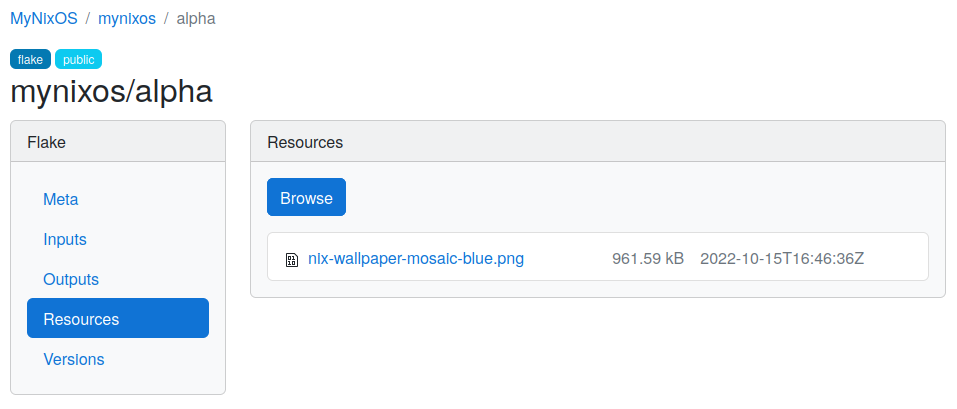
Task: Click the Flake sidebar panel header
Action: [x=118, y=142]
